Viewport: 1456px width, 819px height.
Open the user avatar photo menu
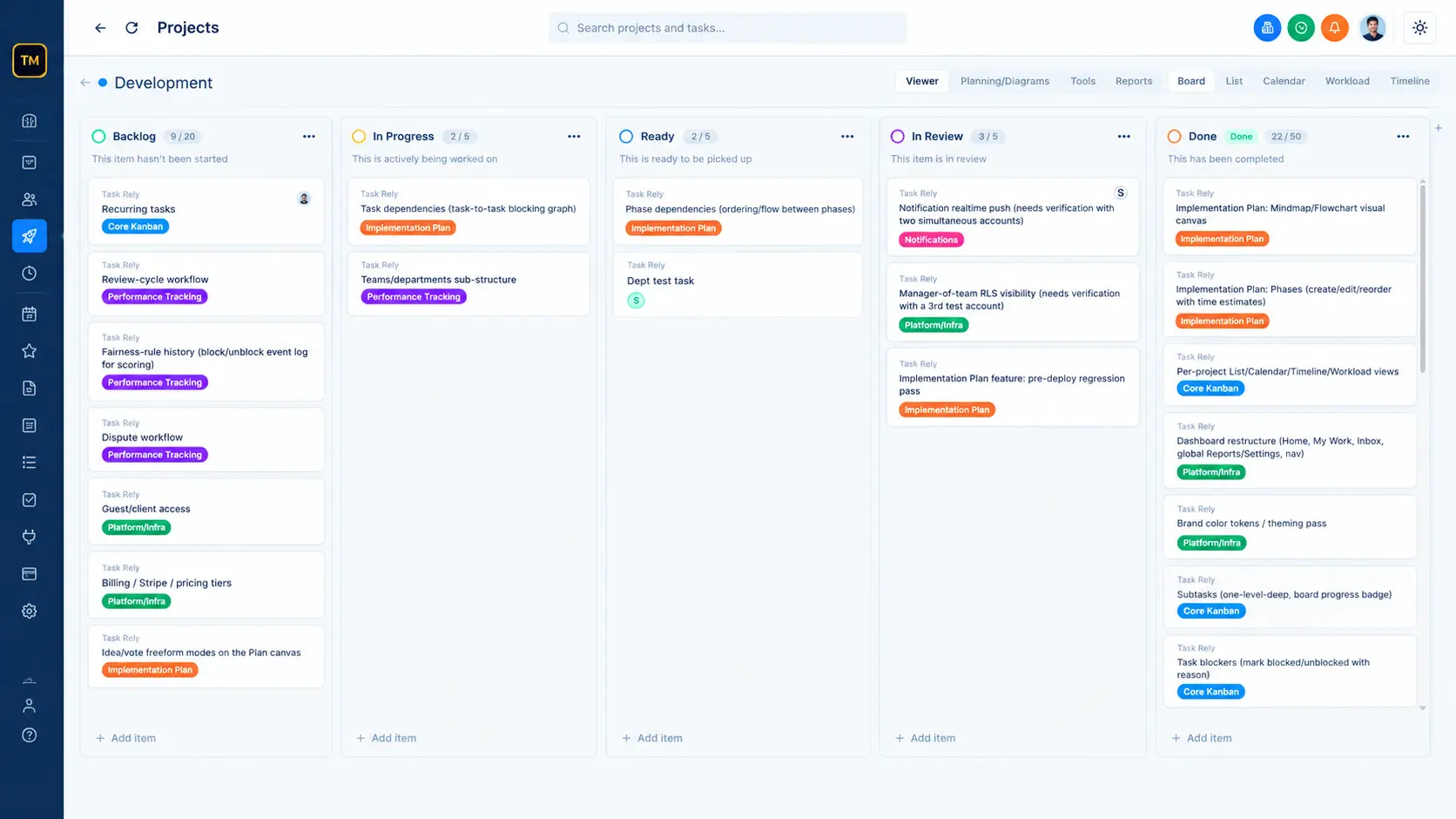[1372, 28]
